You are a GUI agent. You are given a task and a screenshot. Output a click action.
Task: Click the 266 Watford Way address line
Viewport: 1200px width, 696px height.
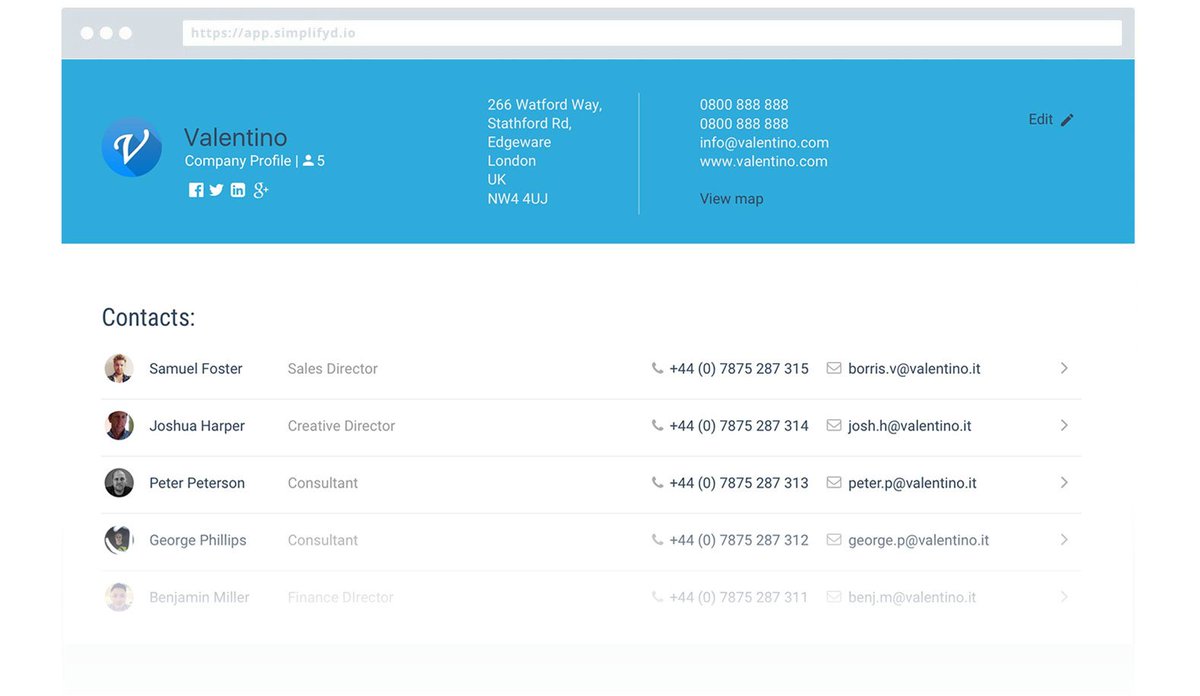click(x=545, y=105)
